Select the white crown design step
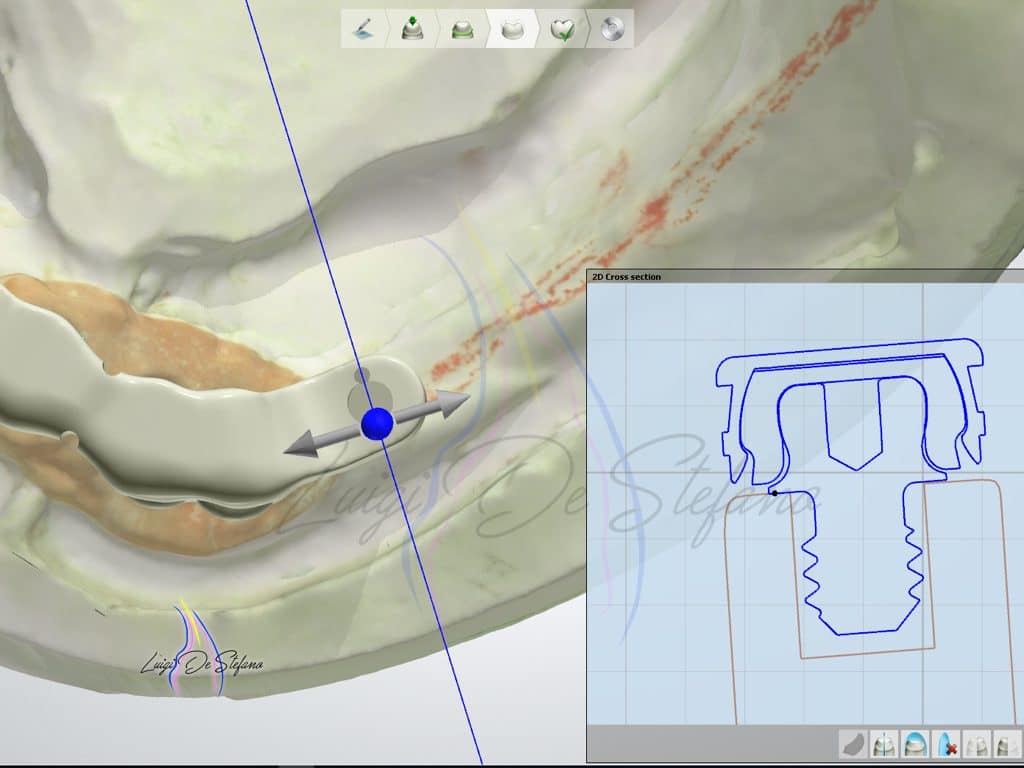Screen dimensions: 1024x768 (512, 30)
